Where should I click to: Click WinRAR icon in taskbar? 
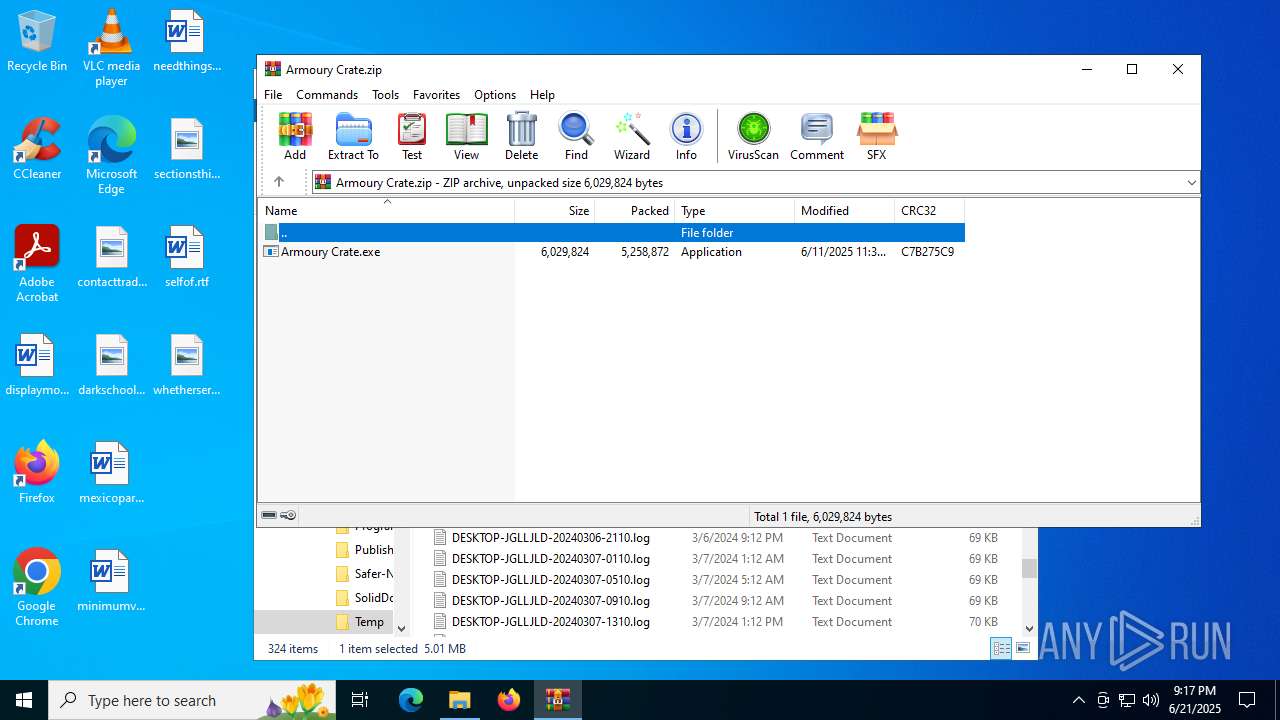(x=557, y=700)
